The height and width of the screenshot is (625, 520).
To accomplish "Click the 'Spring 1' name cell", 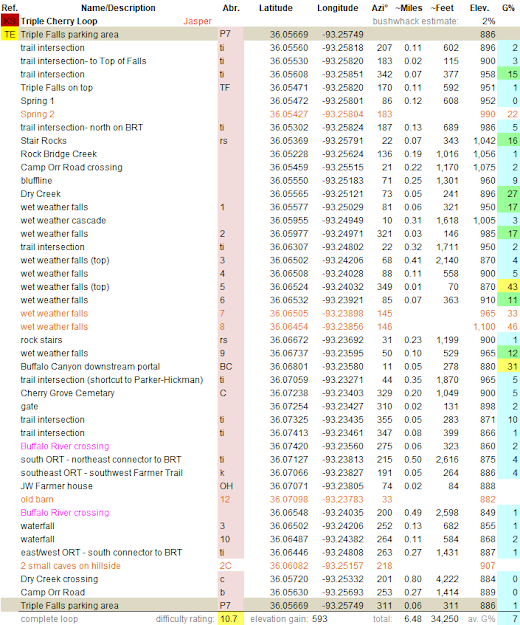I will 37,101.
